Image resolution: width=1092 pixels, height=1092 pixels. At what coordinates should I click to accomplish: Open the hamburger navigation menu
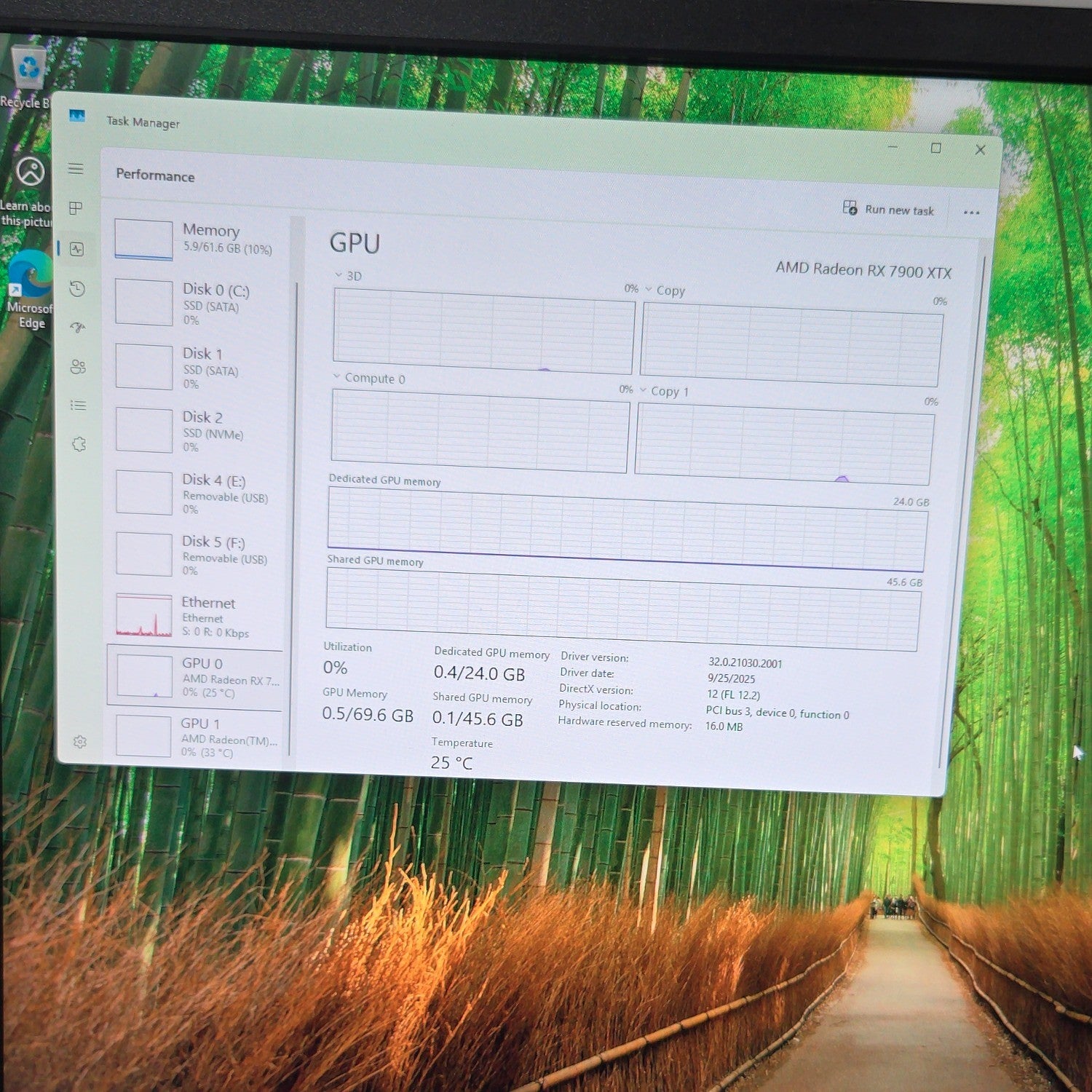[76, 169]
